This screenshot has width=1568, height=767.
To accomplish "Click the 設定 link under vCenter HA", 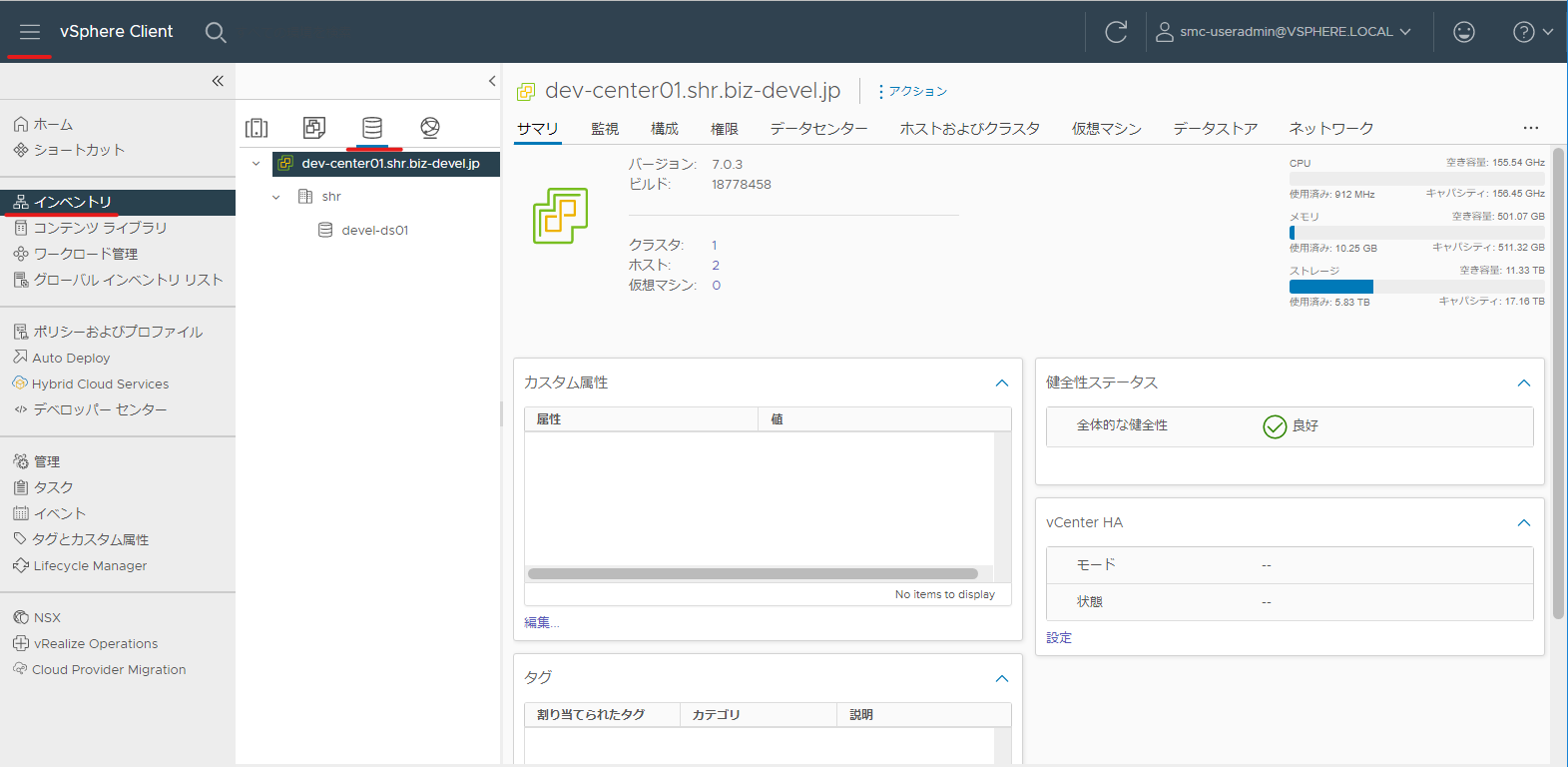I will coord(1059,637).
